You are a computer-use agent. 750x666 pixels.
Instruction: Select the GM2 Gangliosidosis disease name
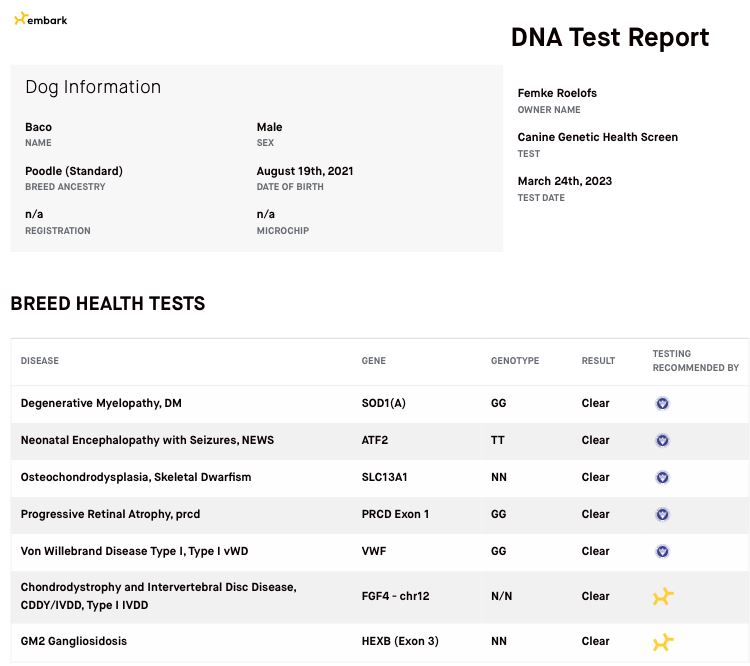click(74, 642)
